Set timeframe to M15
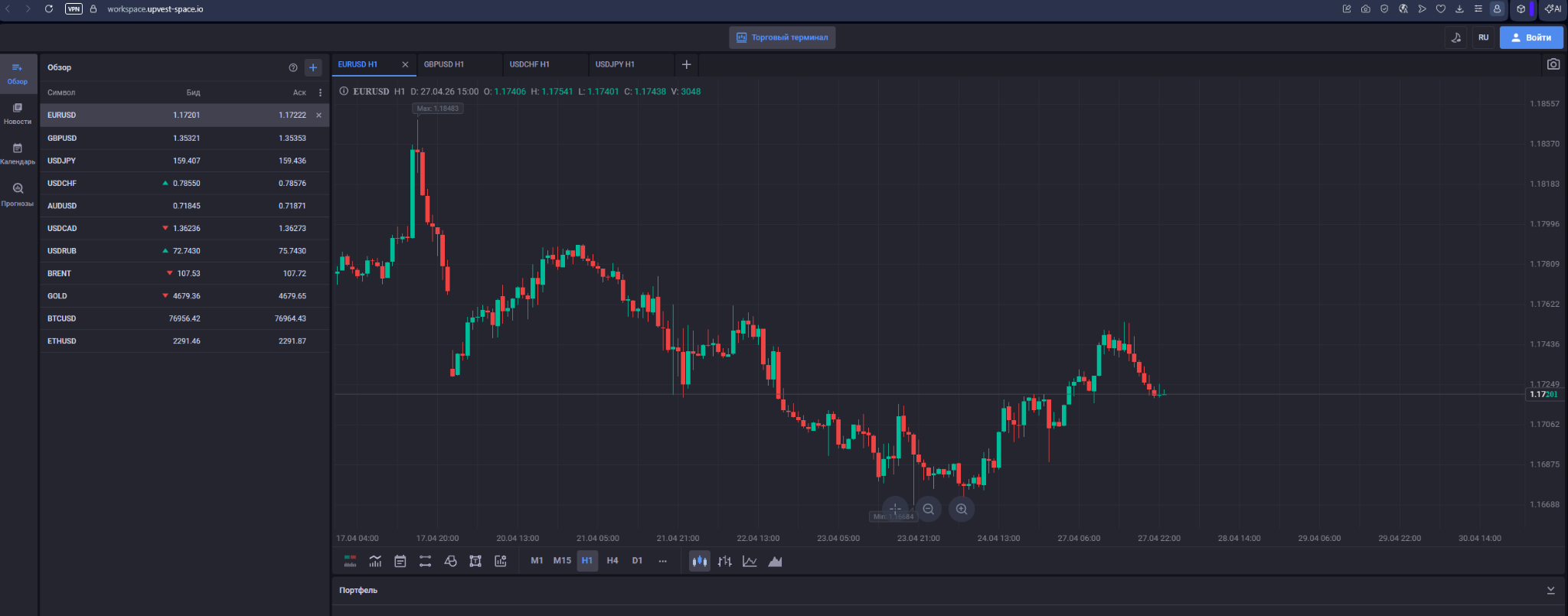1568x616 pixels. coord(562,561)
